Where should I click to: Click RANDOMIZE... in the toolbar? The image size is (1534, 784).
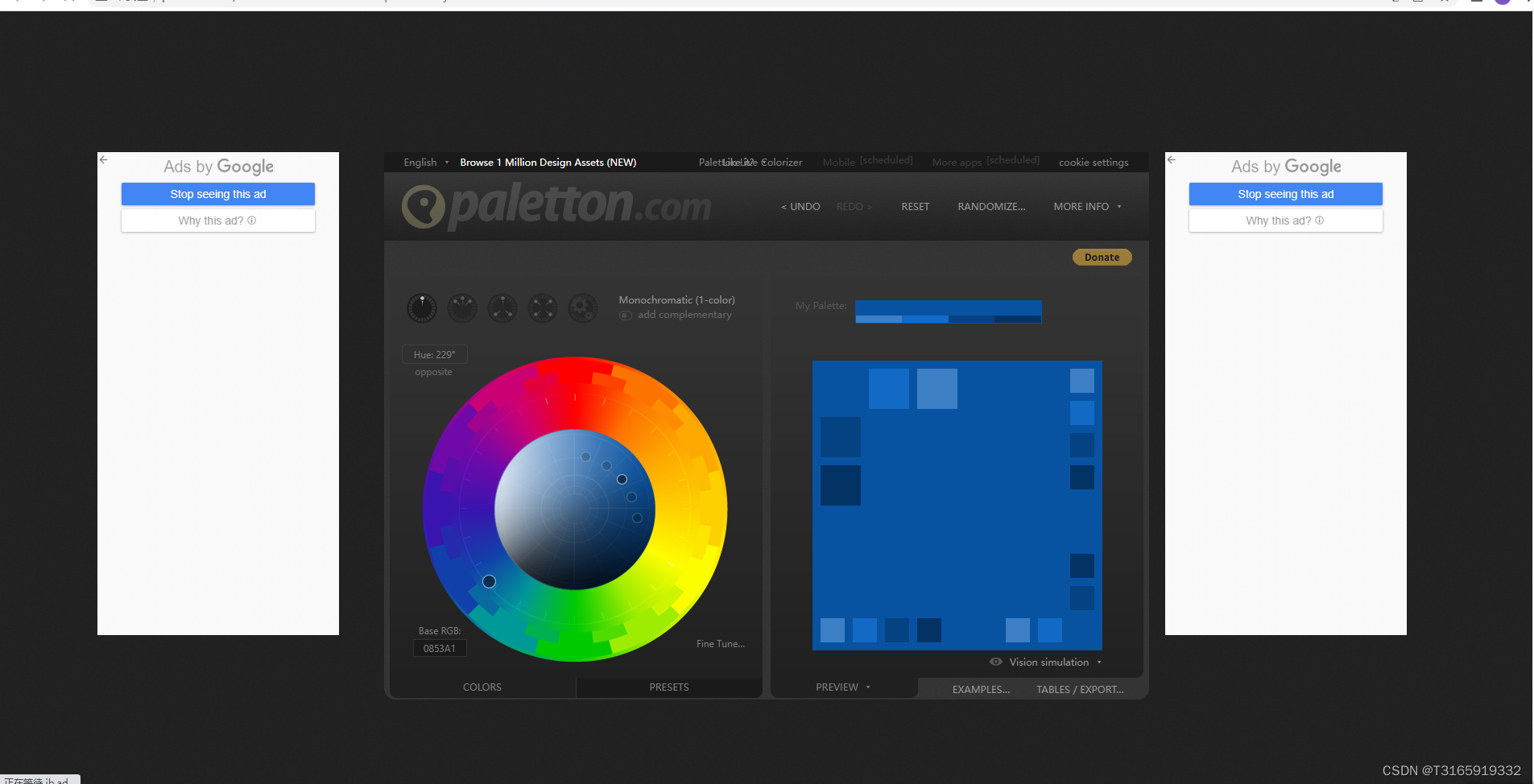click(x=991, y=207)
